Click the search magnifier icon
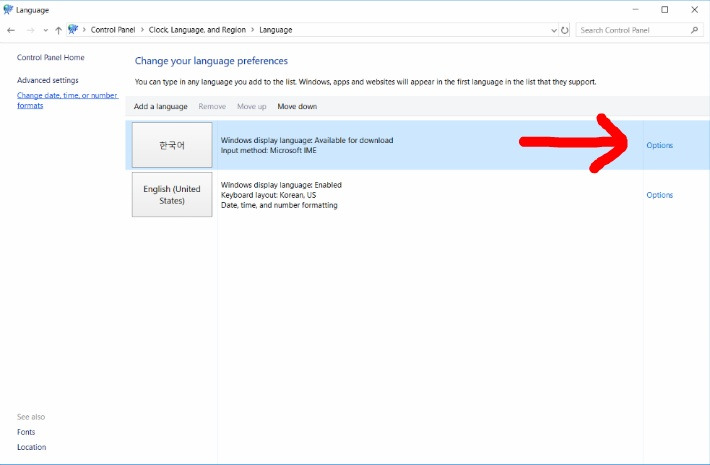This screenshot has height=465, width=710. 694,30
